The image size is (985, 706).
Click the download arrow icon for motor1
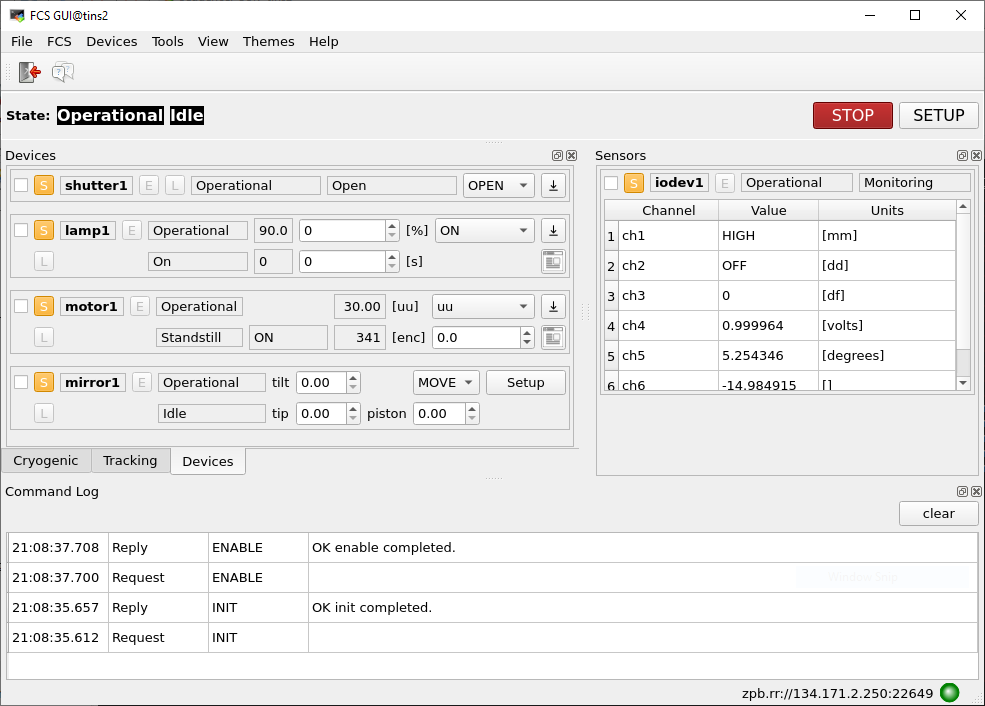pyautogui.click(x=553, y=307)
